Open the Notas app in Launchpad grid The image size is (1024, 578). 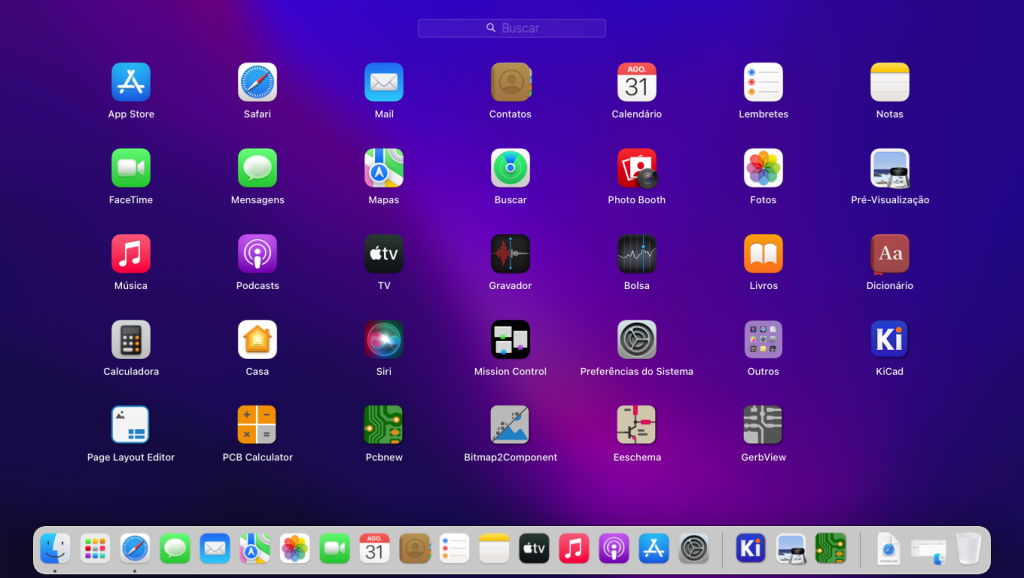[889, 82]
